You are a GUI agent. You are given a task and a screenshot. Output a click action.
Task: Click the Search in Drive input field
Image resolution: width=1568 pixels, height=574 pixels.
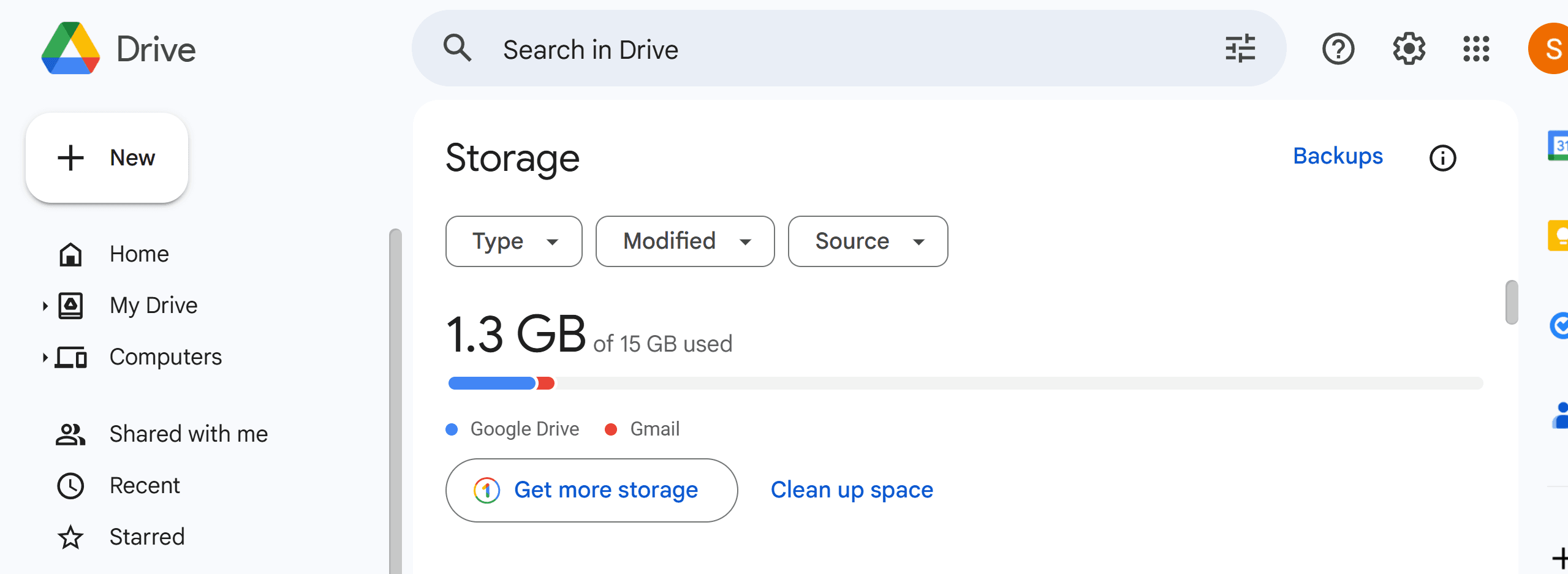coord(735,49)
